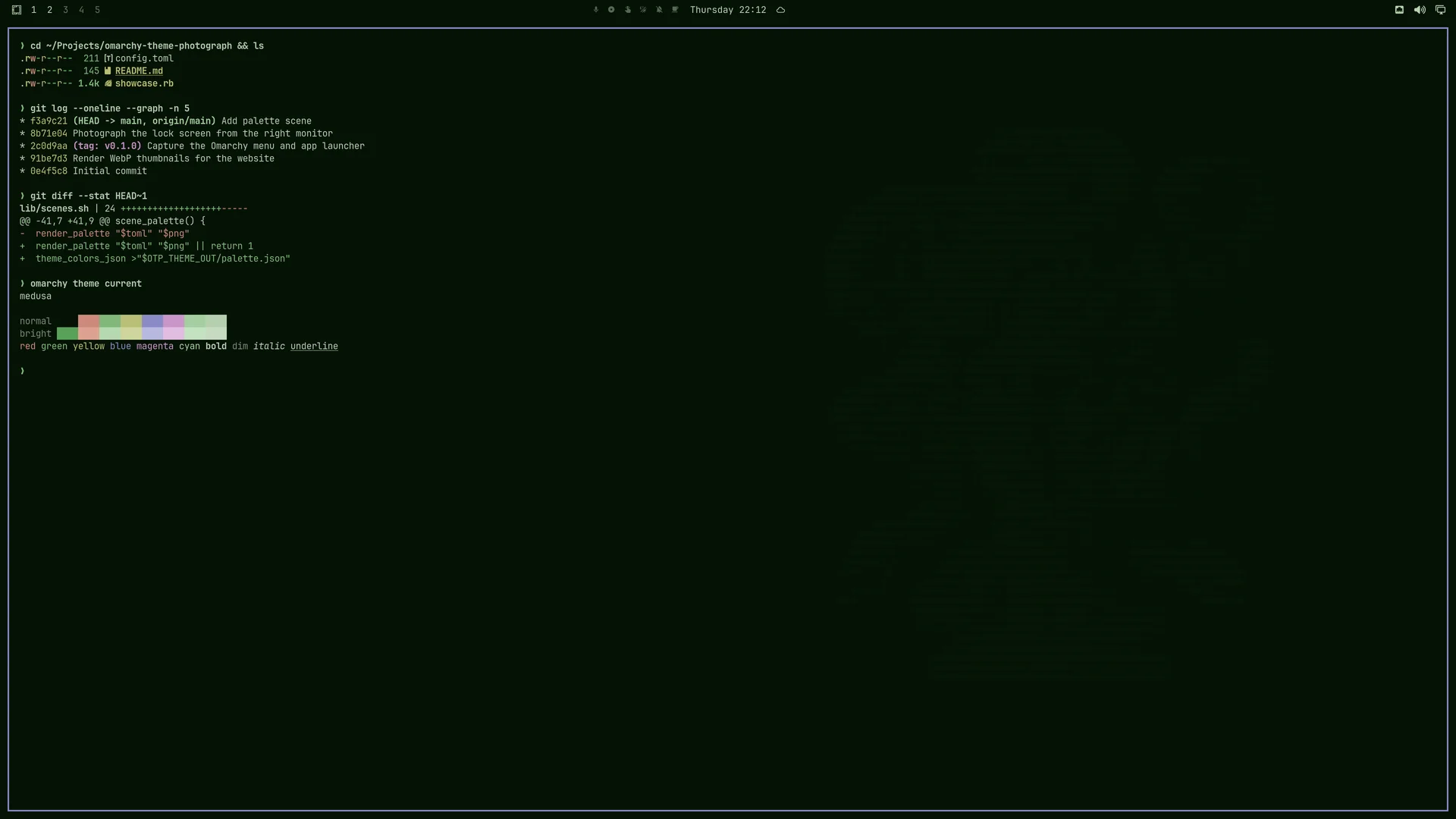
Task: Click the red normal color swatch
Action: [x=89, y=321]
